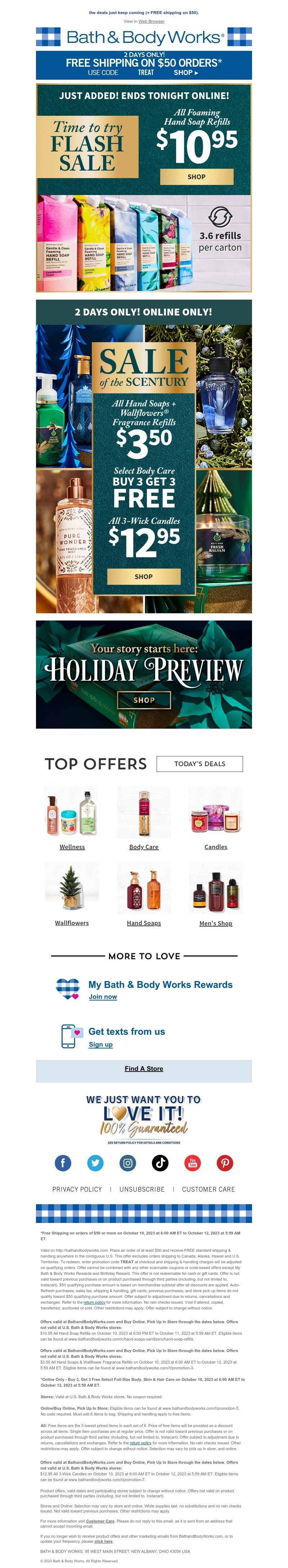This screenshot has height=1568, width=288.
Task: Open the Privacy Policy footer link
Action: tap(77, 1189)
